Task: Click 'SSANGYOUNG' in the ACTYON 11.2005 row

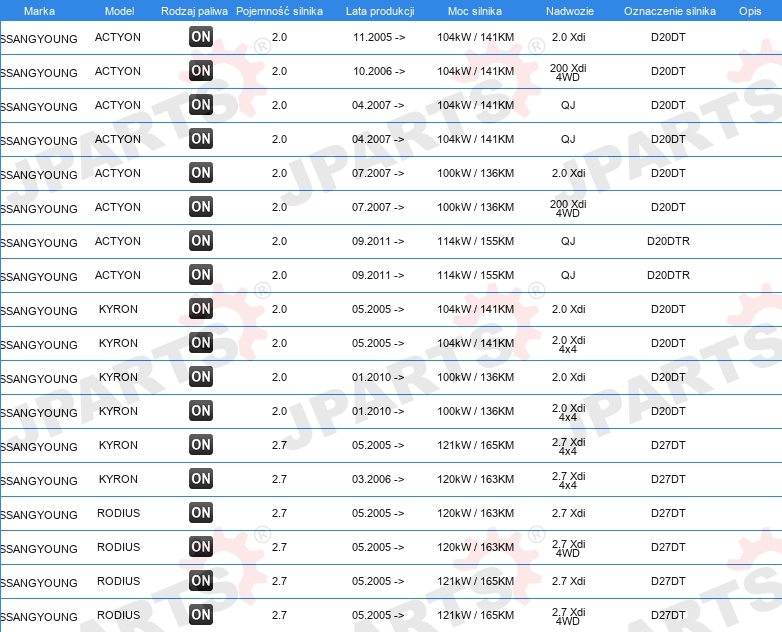Action: tap(39, 39)
